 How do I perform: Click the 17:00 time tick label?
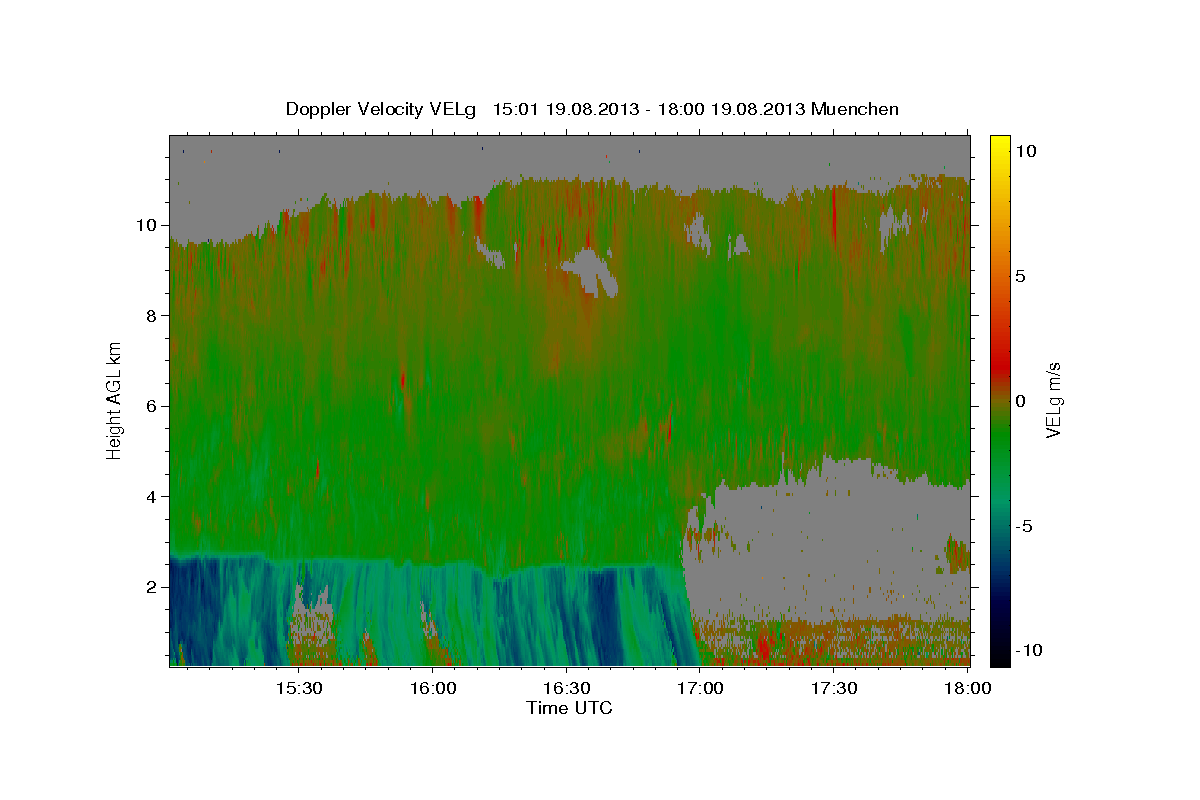(x=700, y=689)
